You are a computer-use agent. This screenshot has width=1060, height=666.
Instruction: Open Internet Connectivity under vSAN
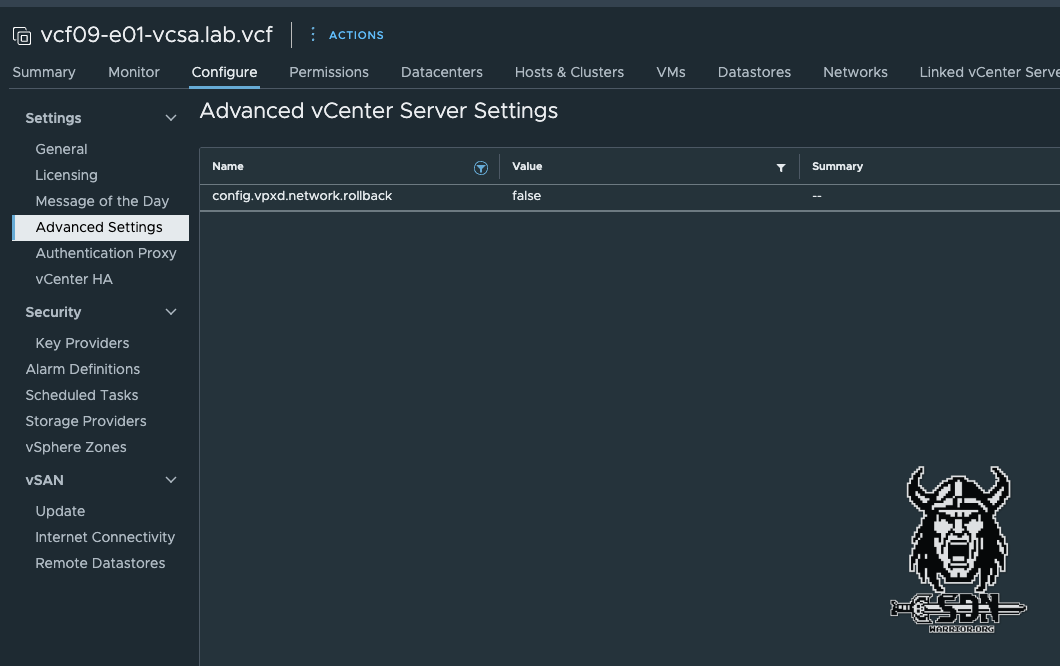pyautogui.click(x=104, y=537)
